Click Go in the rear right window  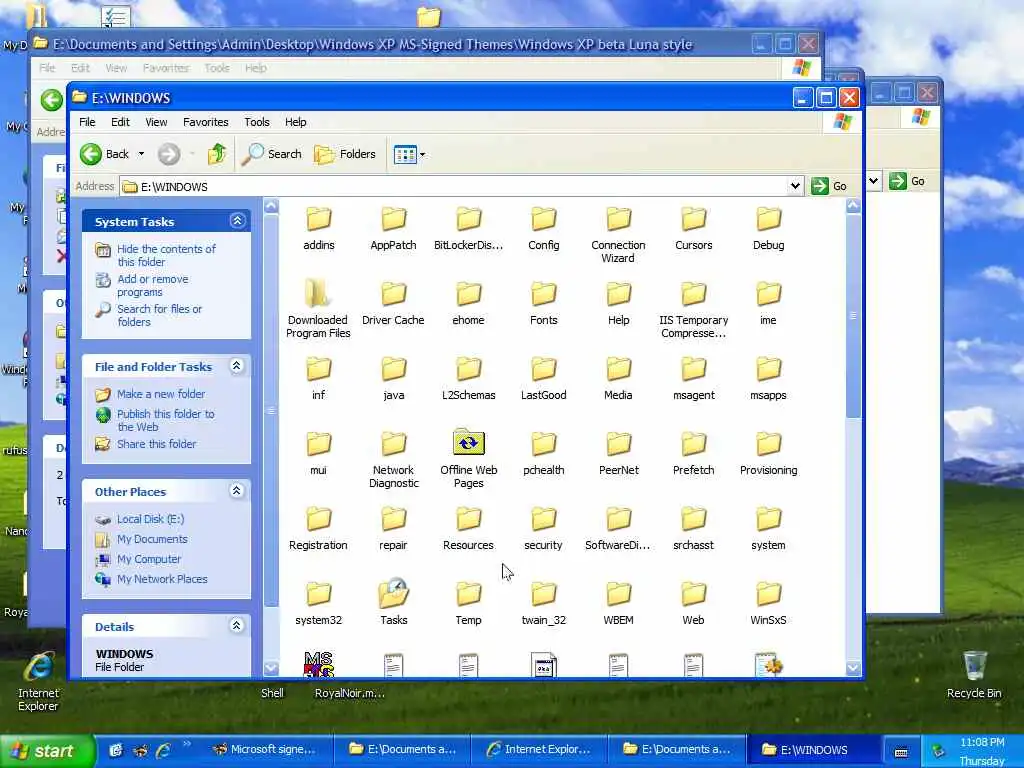tap(908, 181)
